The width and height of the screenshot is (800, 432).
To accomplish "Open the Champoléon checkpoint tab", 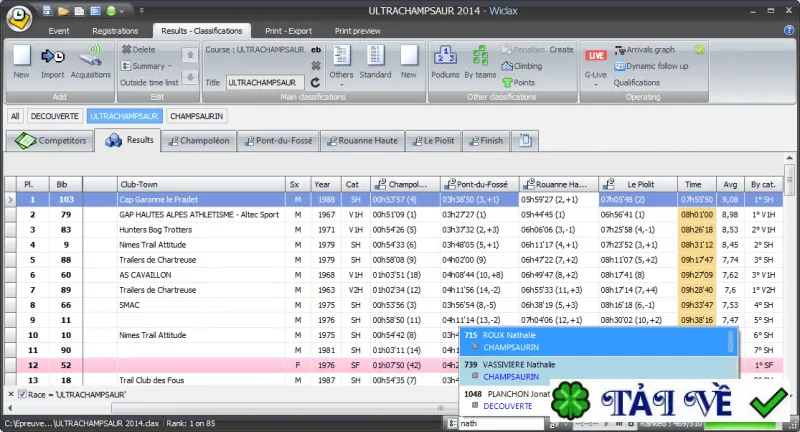I will tap(199, 141).
